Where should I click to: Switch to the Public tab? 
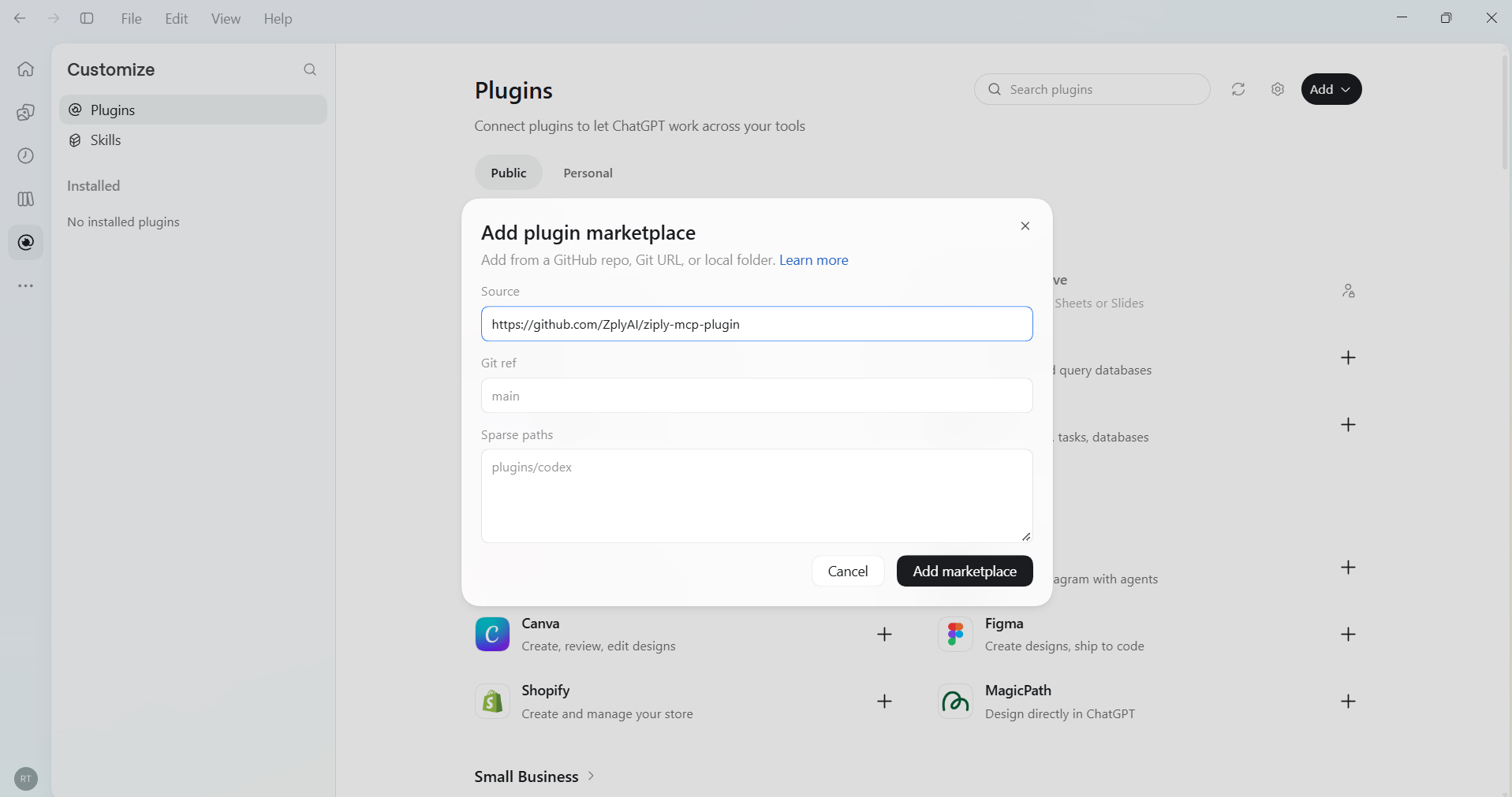509,173
